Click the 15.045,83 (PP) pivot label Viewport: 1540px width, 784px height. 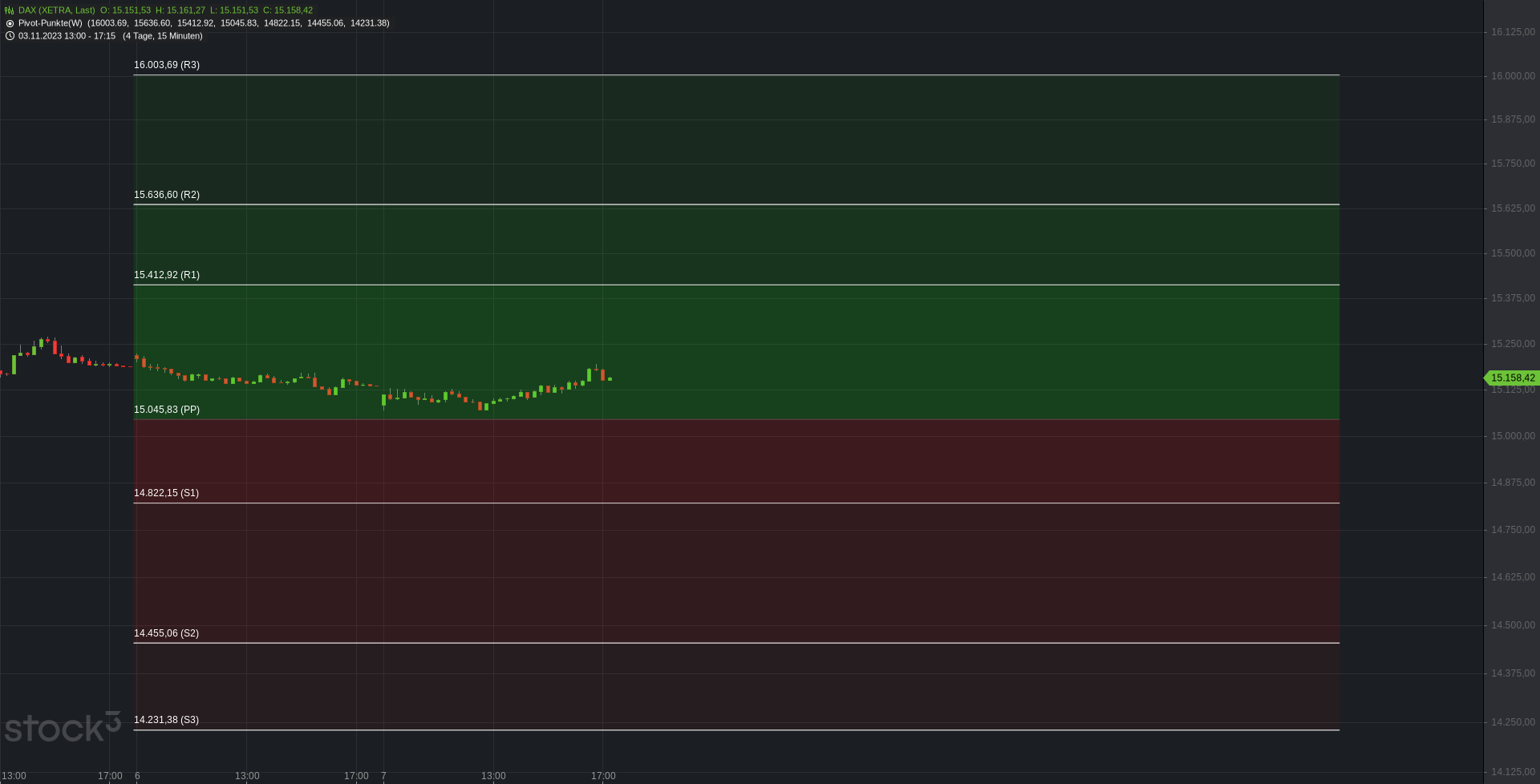(x=167, y=410)
